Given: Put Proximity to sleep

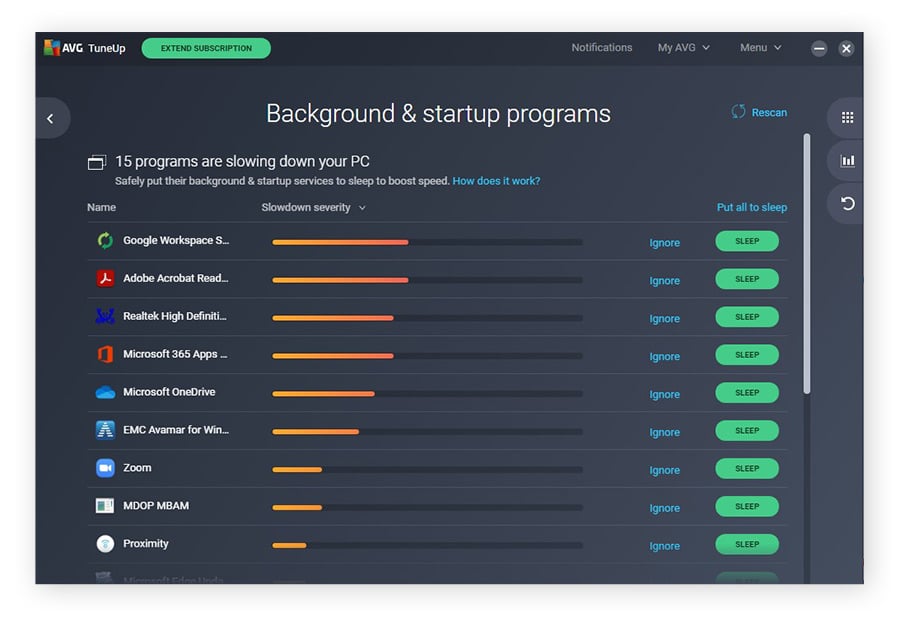Looking at the screenshot, I should click(746, 544).
